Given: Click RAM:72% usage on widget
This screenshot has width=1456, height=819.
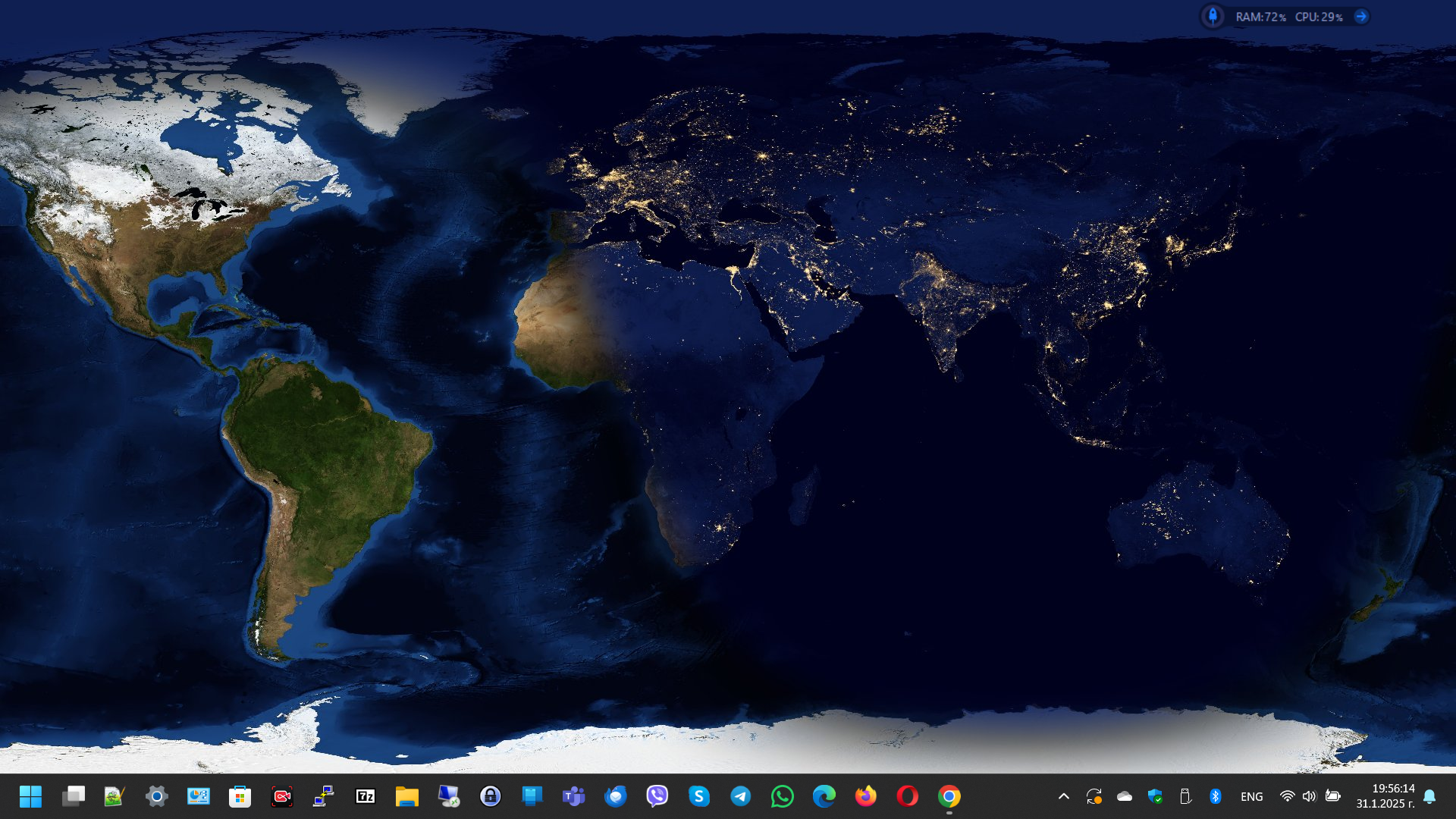Looking at the screenshot, I should [x=1260, y=17].
